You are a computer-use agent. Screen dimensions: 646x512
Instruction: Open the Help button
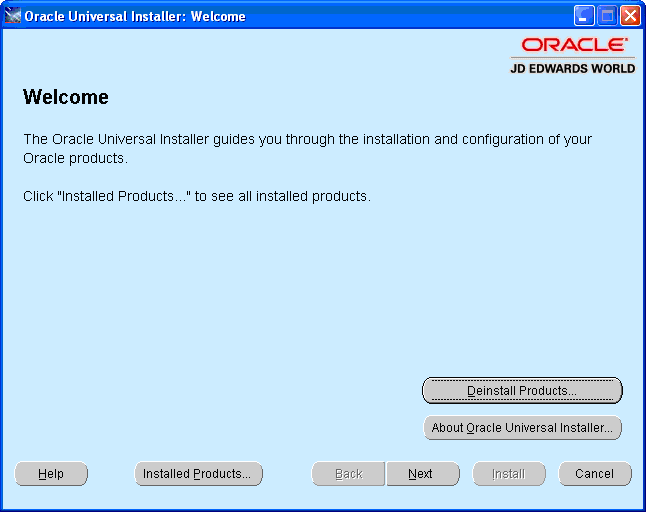51,474
